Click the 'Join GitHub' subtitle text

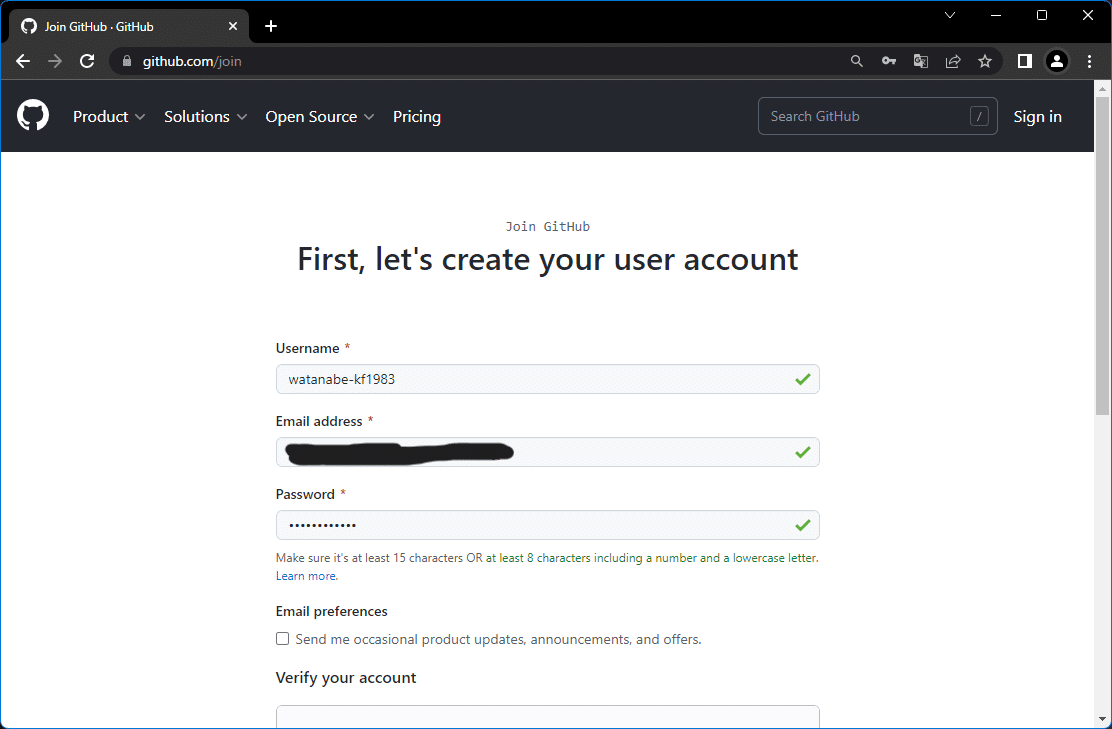(x=547, y=226)
